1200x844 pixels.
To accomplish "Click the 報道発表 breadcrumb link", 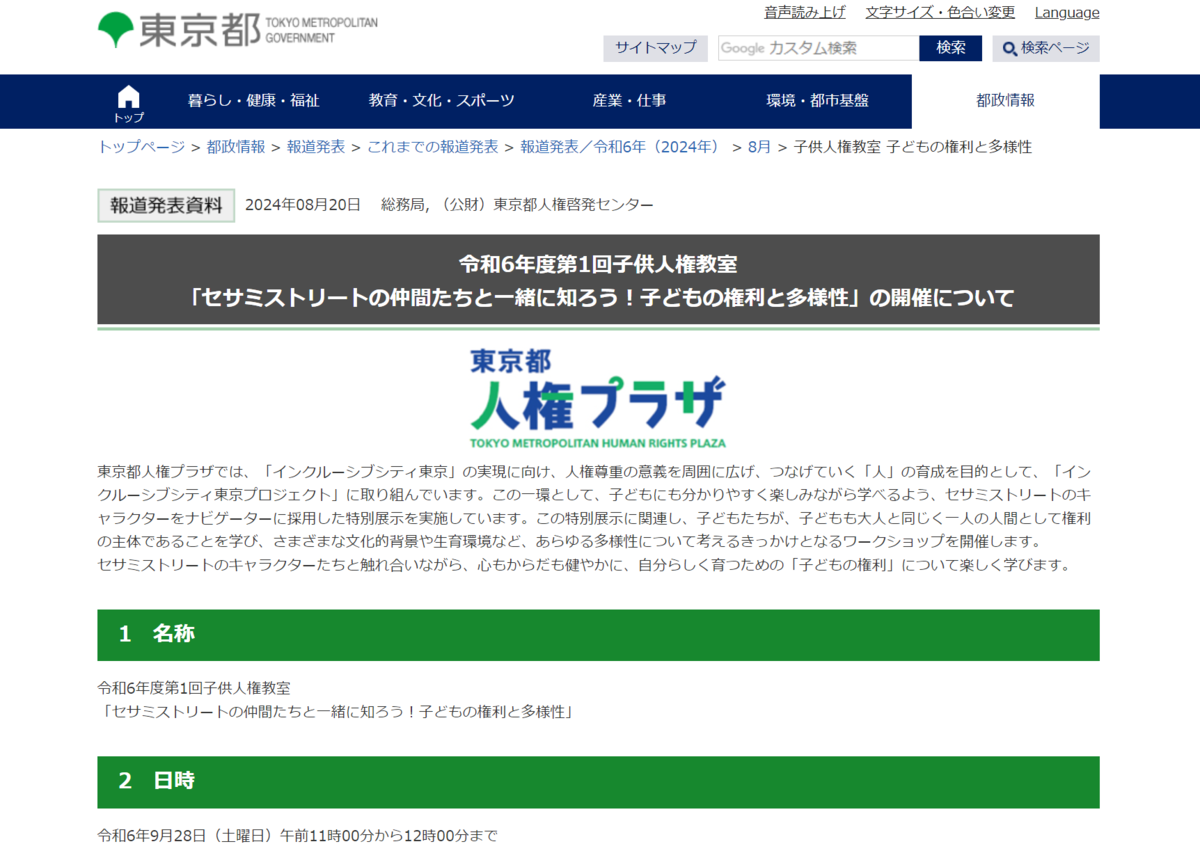I will coord(316,147).
